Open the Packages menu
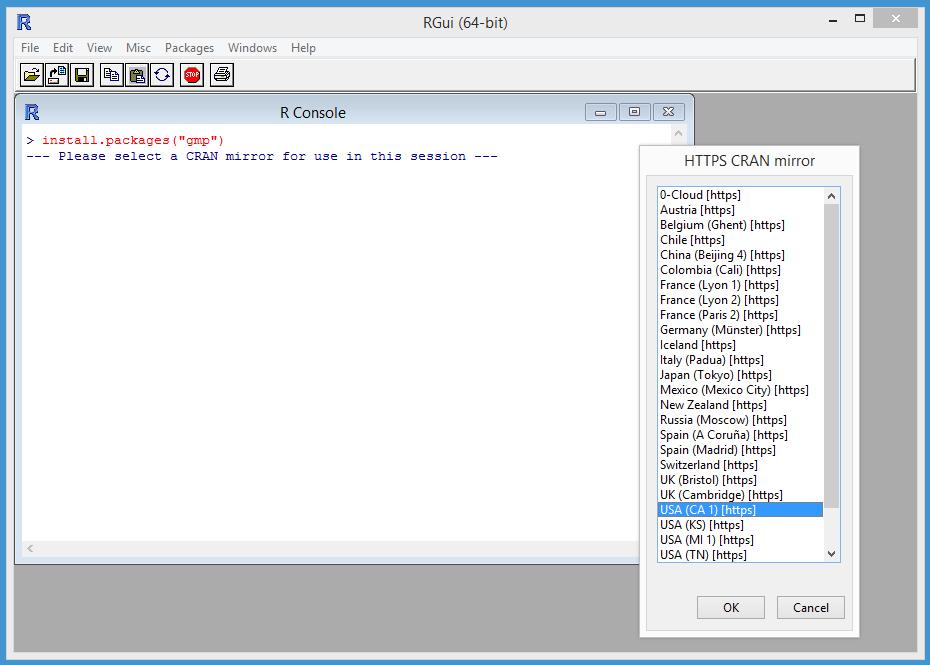This screenshot has width=930, height=665. pyautogui.click(x=189, y=47)
